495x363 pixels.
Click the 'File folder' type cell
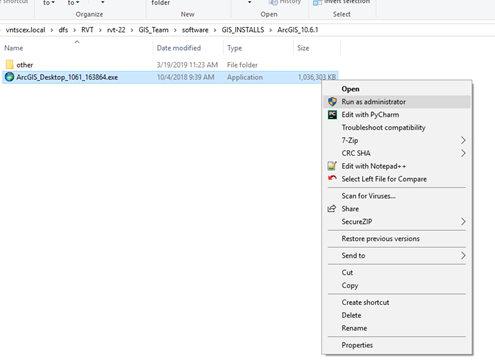pyautogui.click(x=242, y=65)
